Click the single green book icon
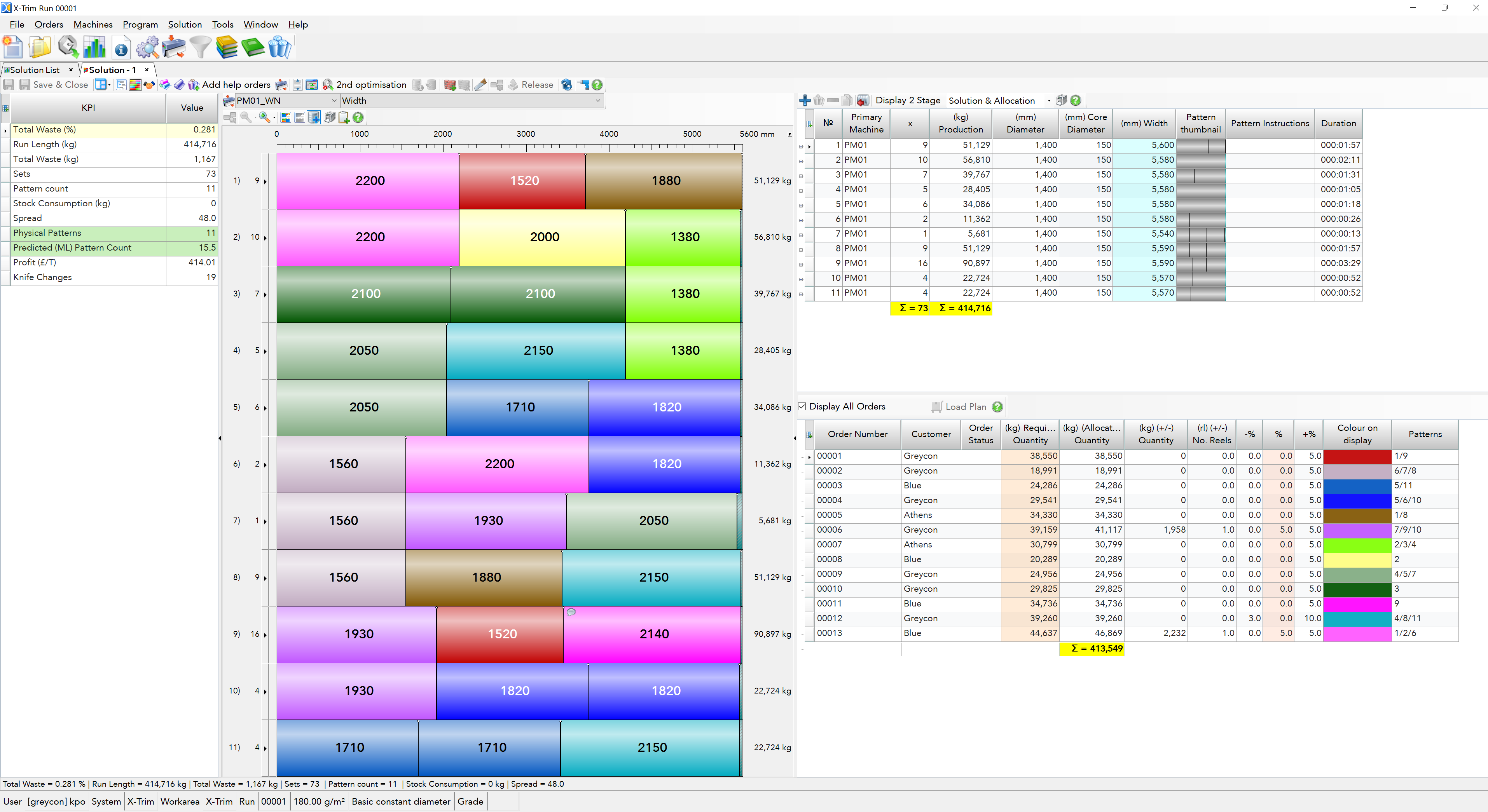1488x812 pixels. (x=253, y=47)
